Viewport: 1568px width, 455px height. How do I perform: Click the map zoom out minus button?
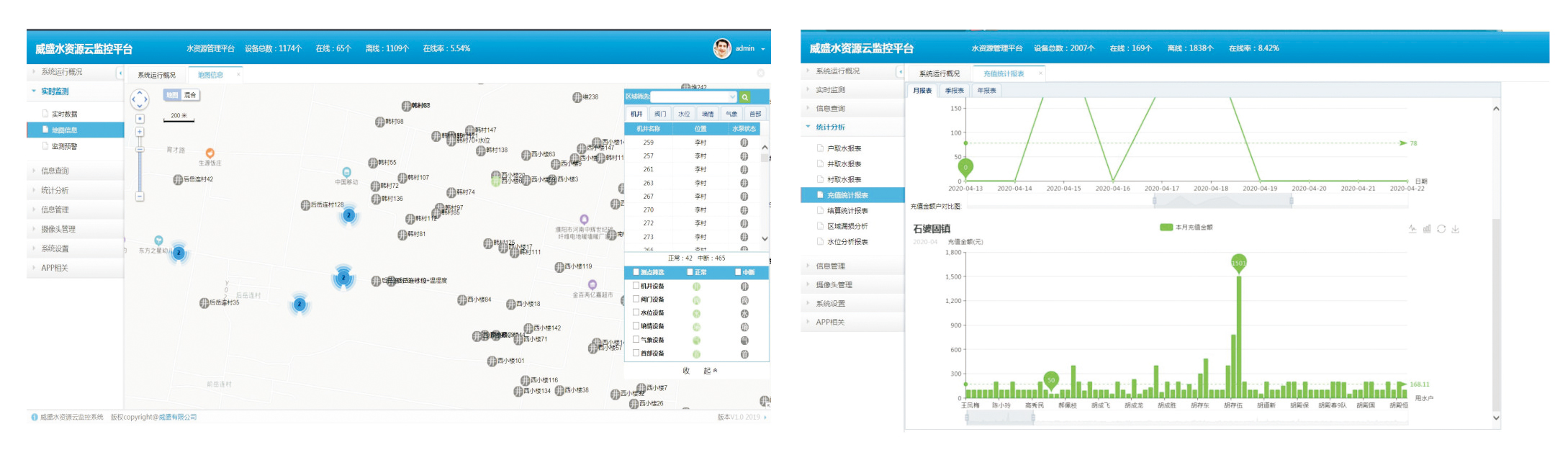click(140, 196)
